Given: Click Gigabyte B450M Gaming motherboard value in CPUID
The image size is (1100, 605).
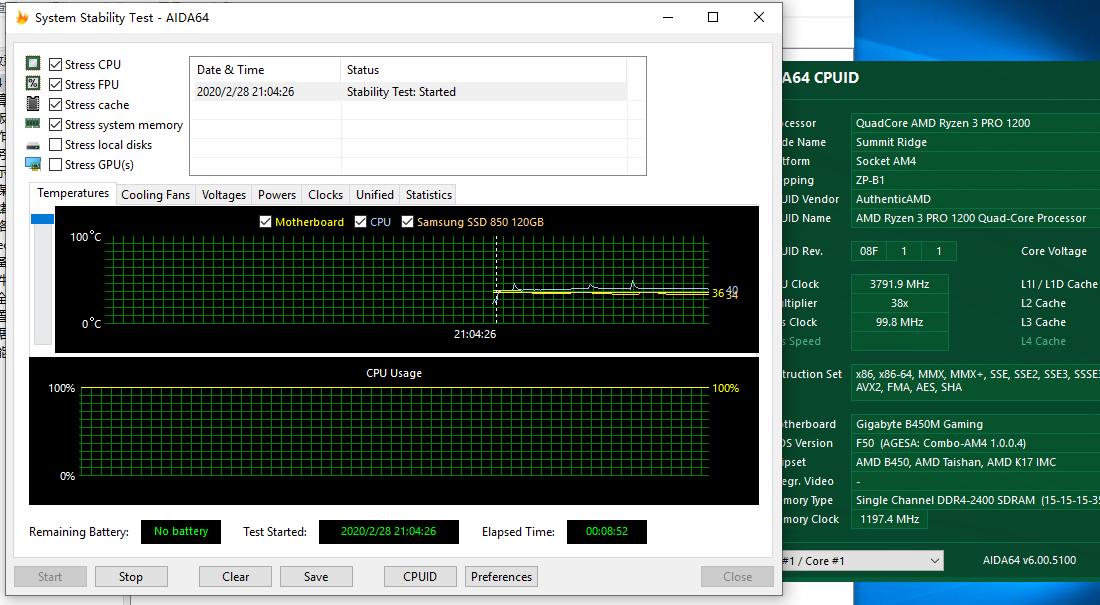Looking at the screenshot, I should (975, 424).
